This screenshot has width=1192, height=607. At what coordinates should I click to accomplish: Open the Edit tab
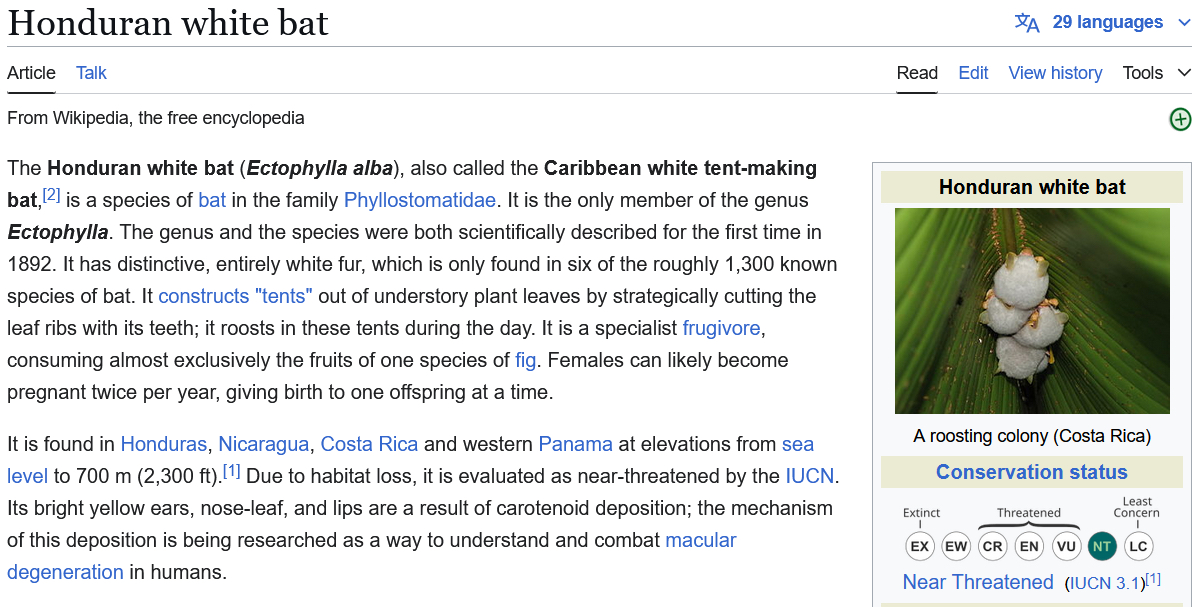973,73
